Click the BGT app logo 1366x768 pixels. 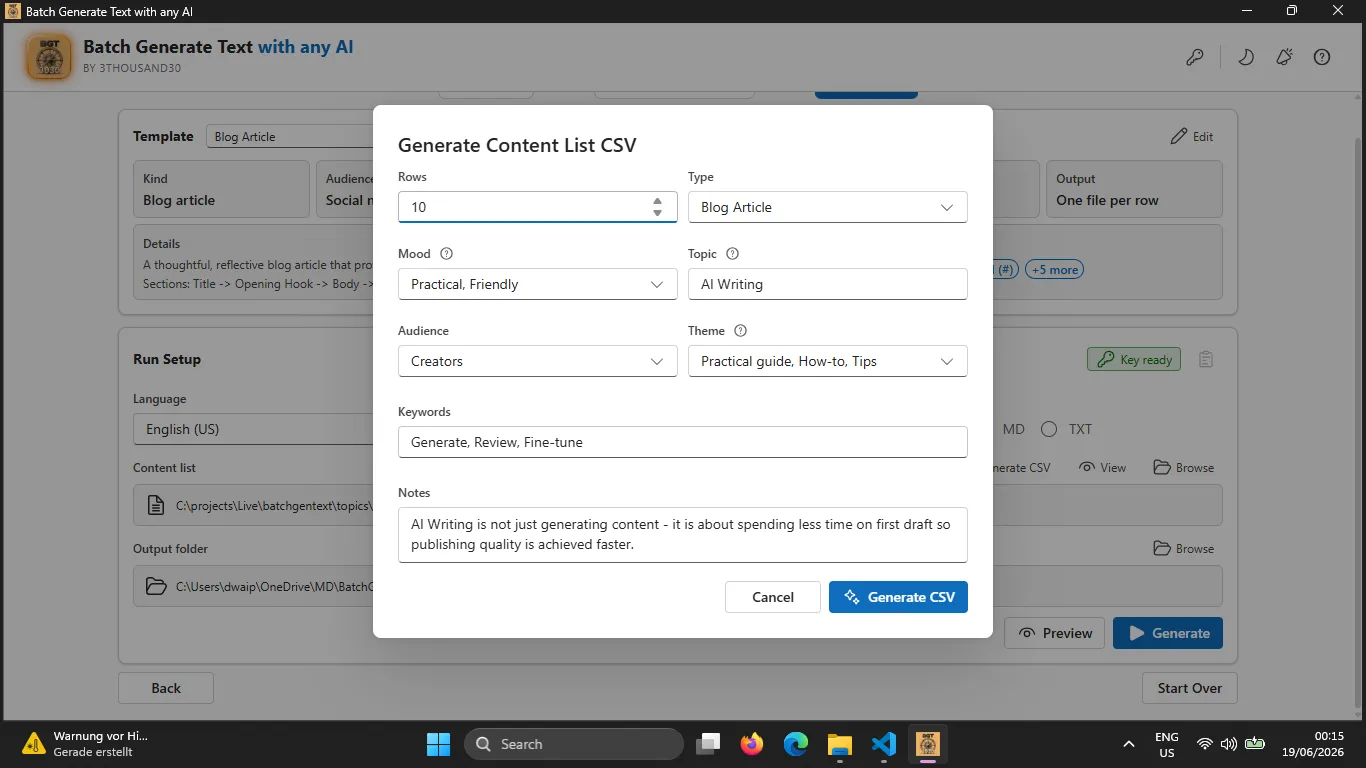click(x=48, y=58)
